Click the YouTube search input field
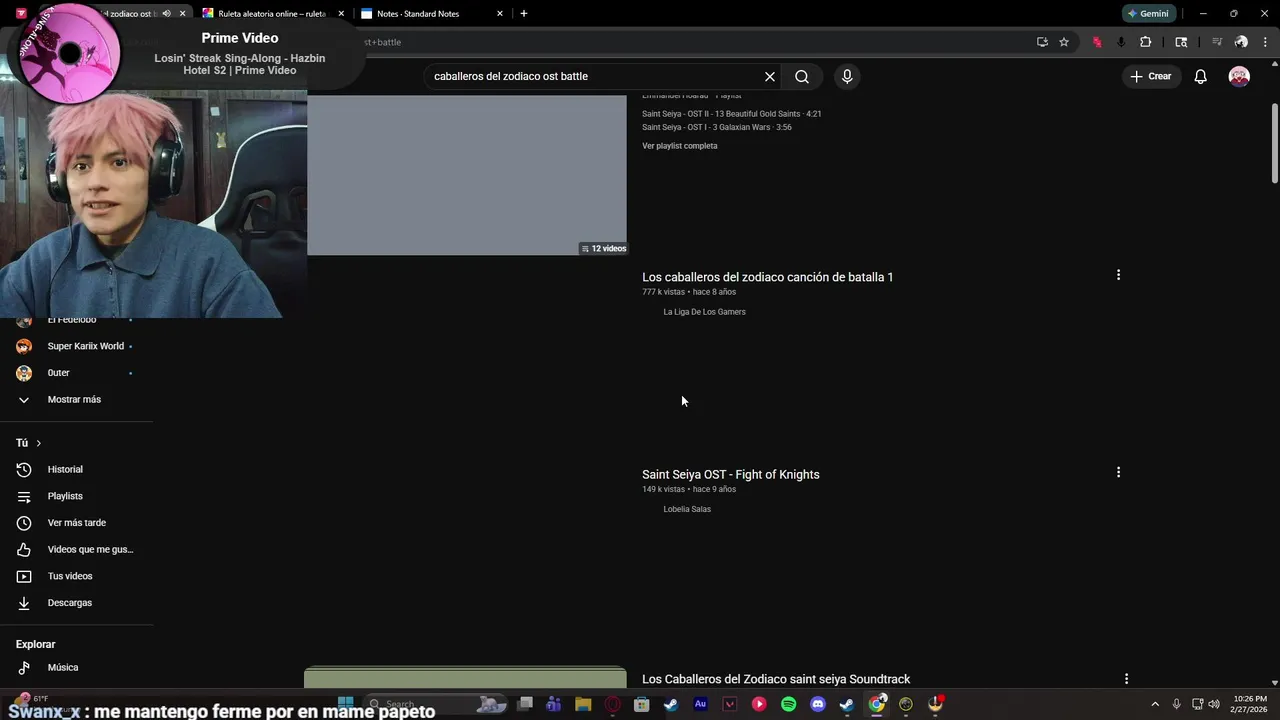Viewport: 1280px width, 720px height. (x=593, y=76)
